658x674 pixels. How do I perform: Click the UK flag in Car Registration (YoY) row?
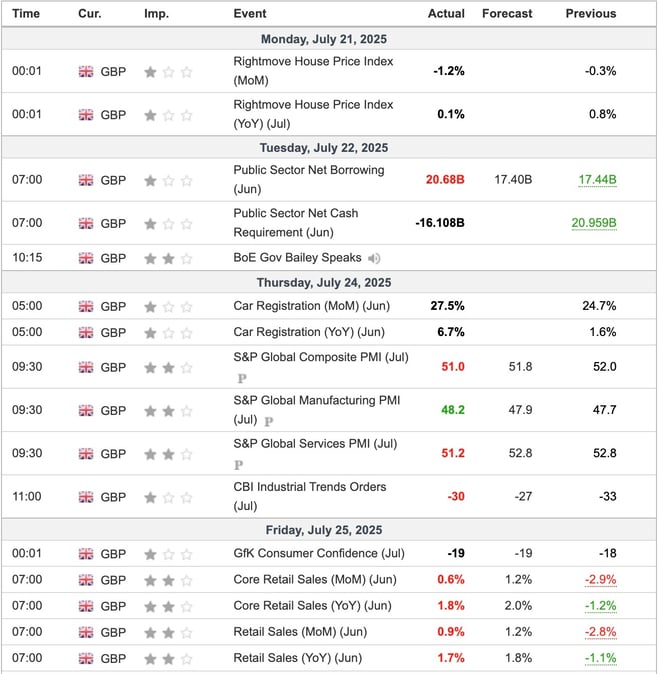point(86,333)
